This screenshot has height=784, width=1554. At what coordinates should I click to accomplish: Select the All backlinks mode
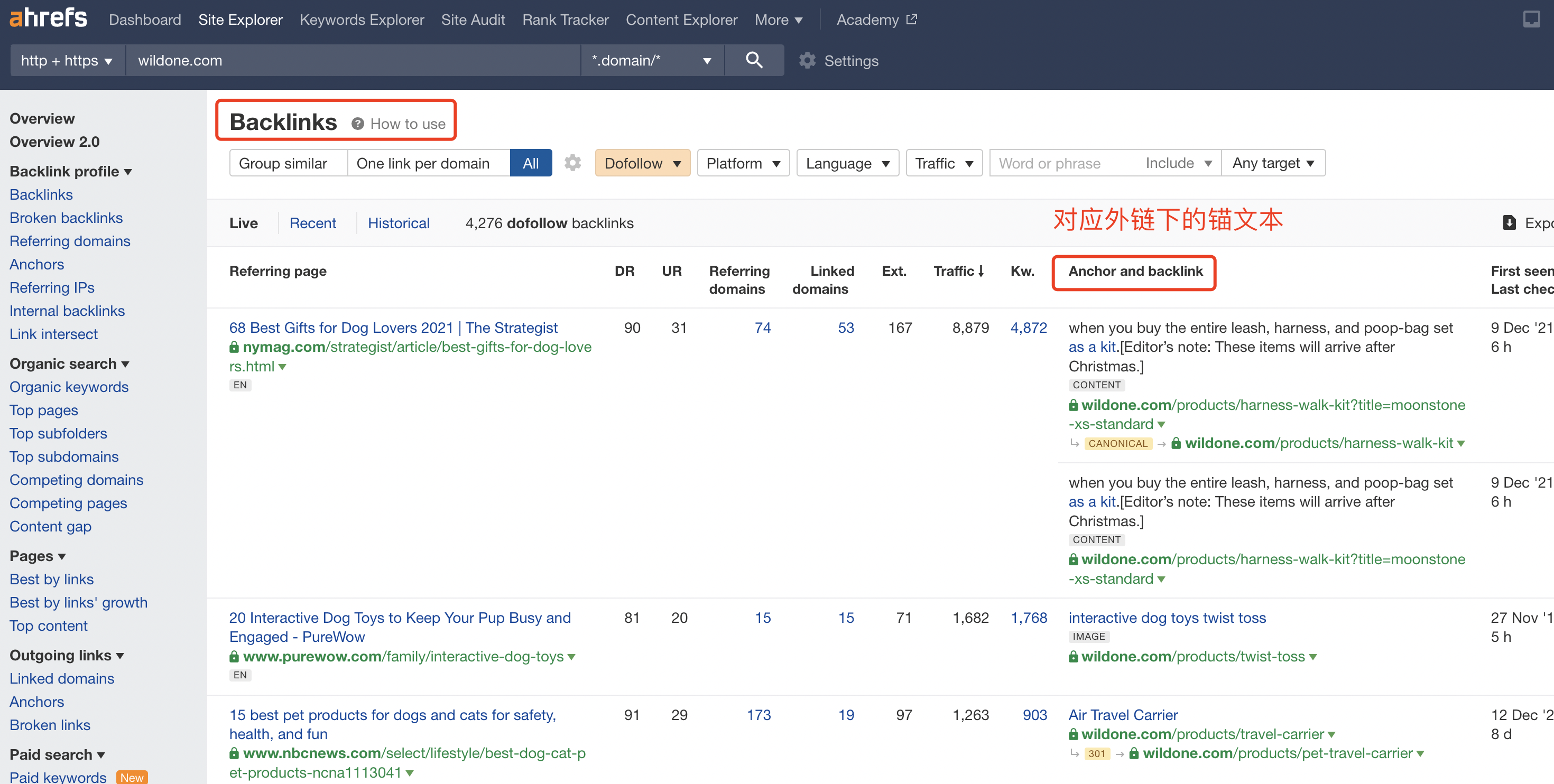pyautogui.click(x=531, y=163)
